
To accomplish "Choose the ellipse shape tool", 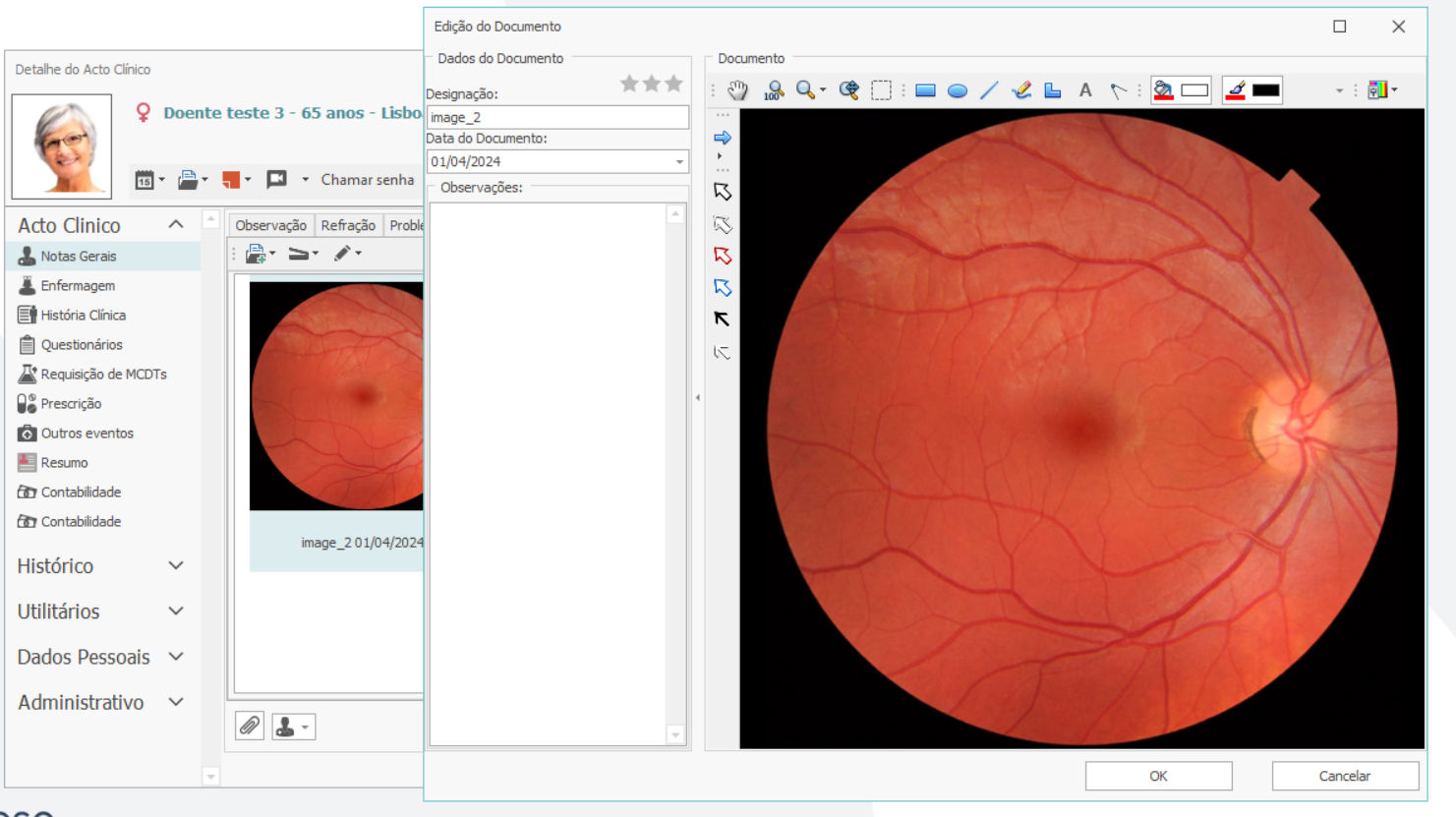I will (x=957, y=90).
